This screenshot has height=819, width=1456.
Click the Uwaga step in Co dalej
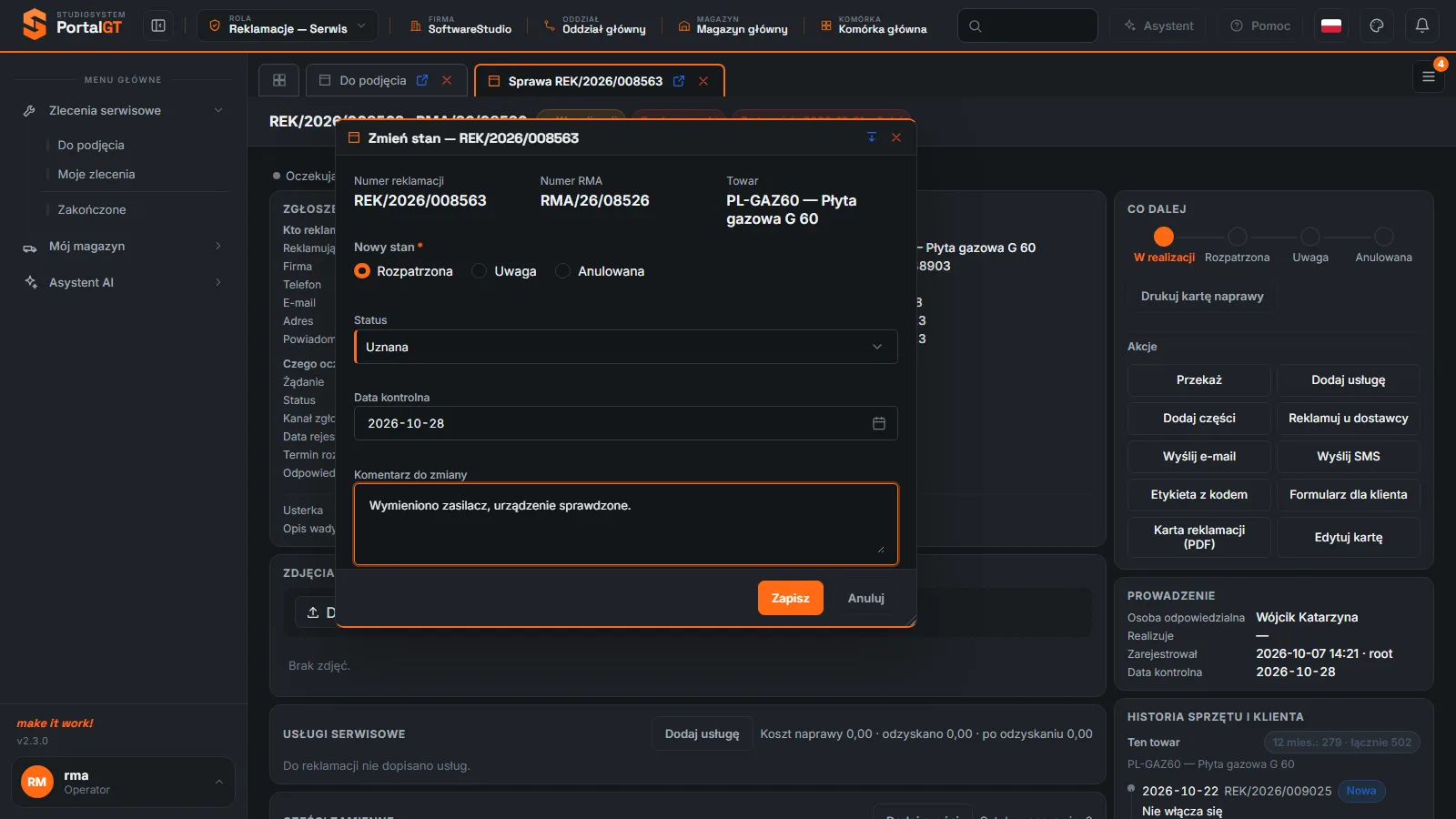[1310, 246]
